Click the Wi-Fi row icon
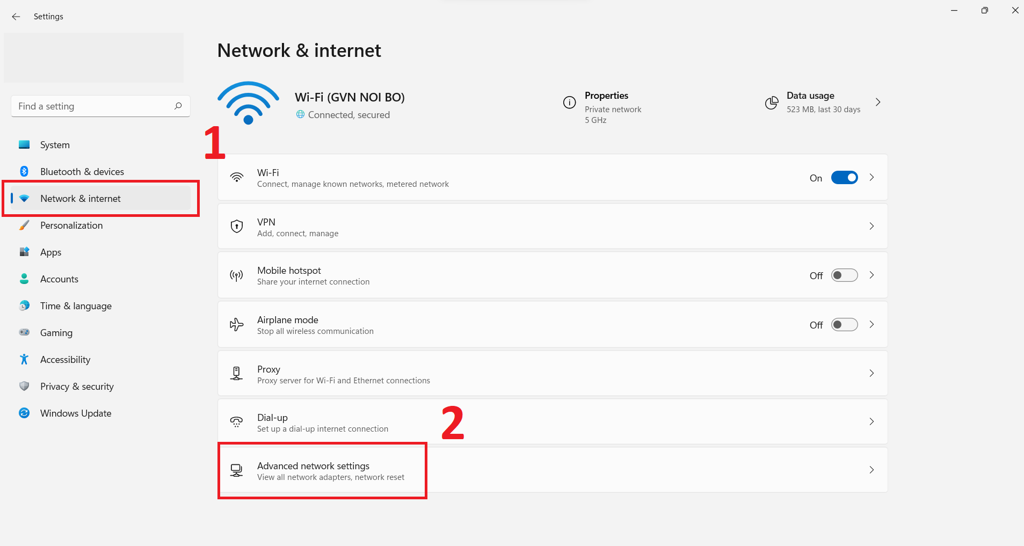Image resolution: width=1024 pixels, height=546 pixels. point(237,178)
